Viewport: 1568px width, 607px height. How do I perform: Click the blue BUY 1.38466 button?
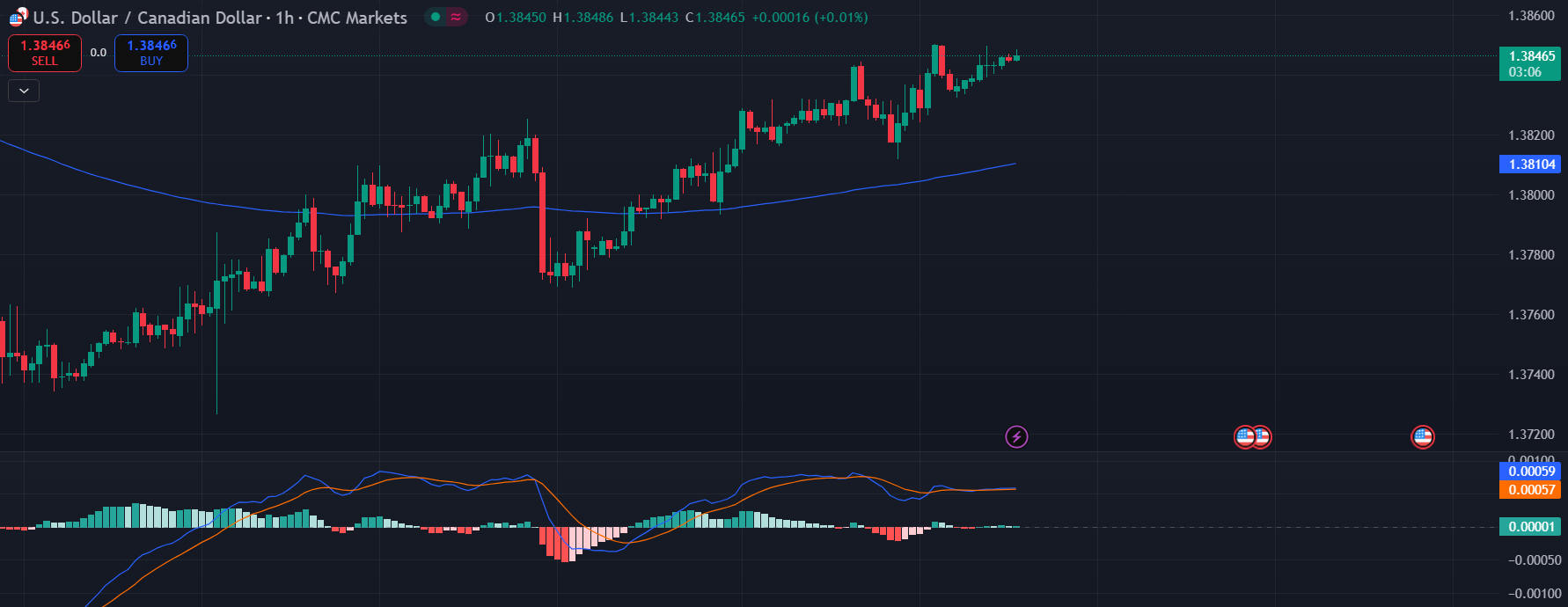[x=151, y=53]
